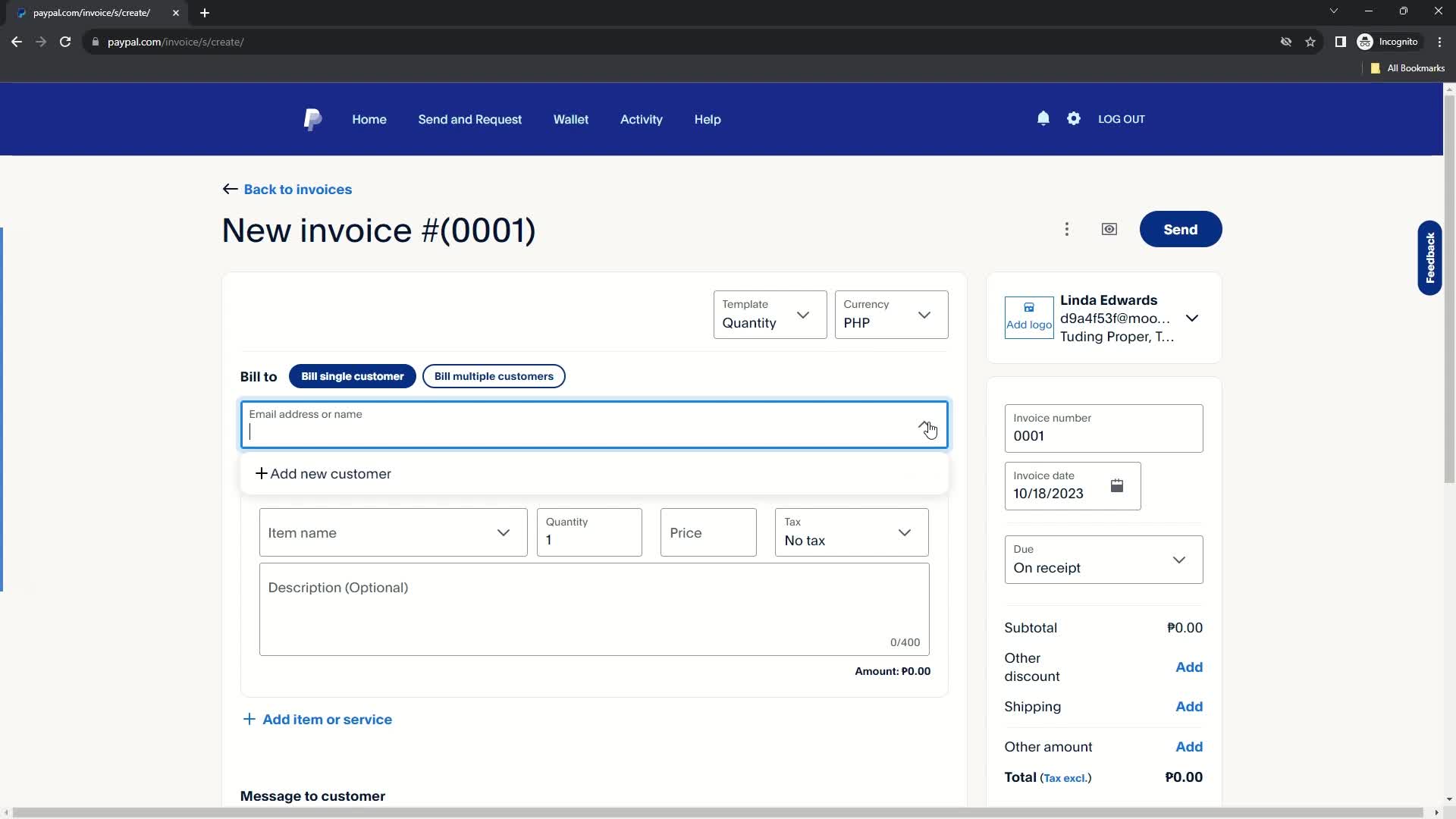Open Wallet in navigation
1456x819 pixels.
tap(571, 119)
